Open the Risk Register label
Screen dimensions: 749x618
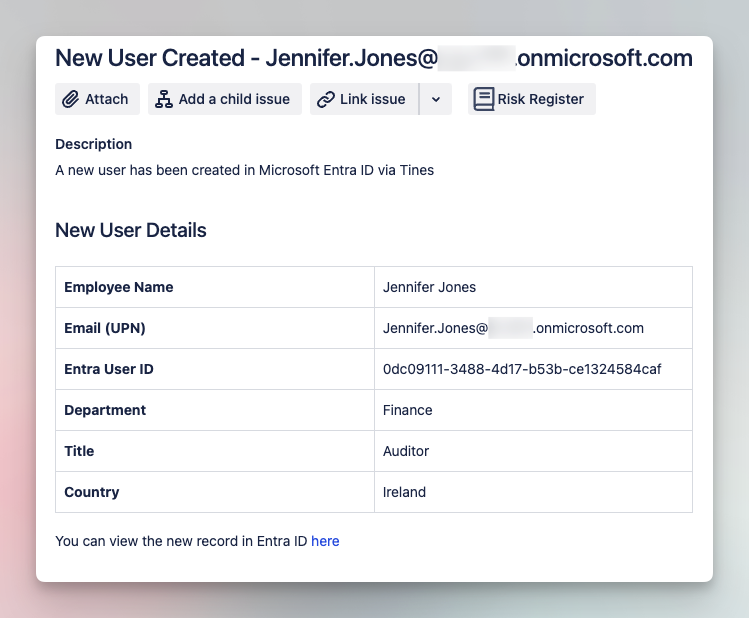540,99
